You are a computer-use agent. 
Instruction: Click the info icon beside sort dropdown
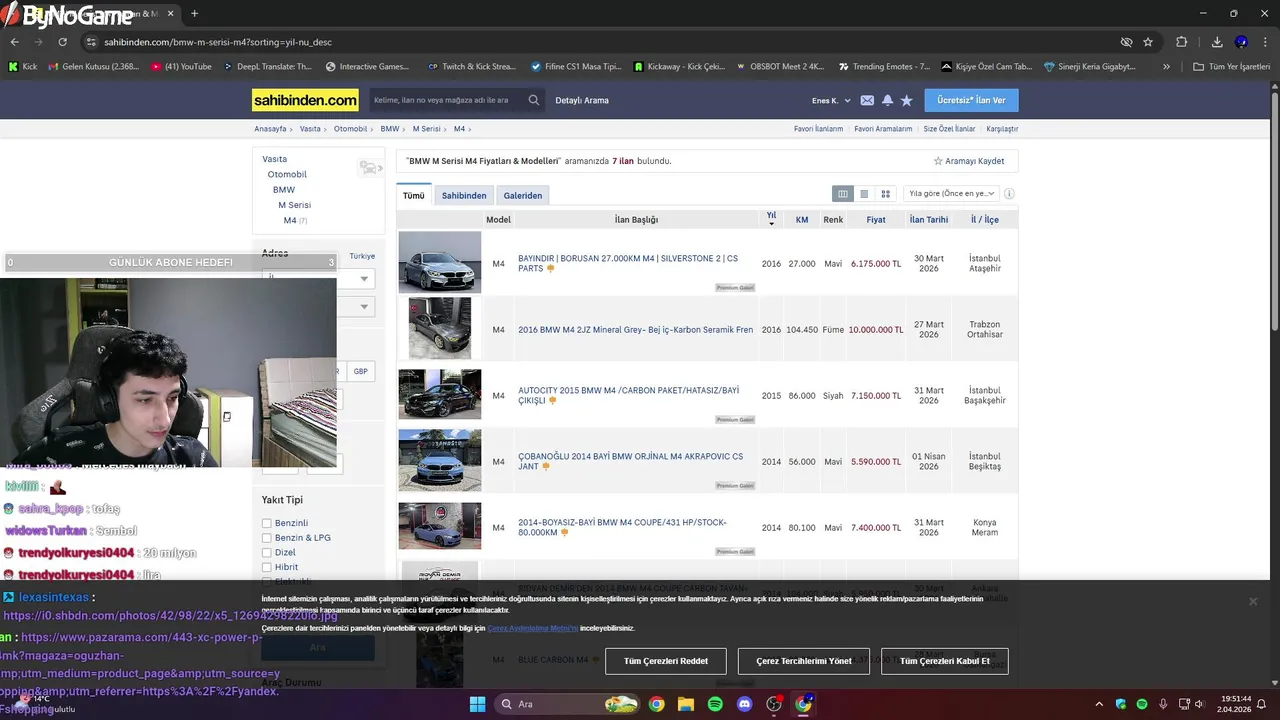[x=1009, y=194]
